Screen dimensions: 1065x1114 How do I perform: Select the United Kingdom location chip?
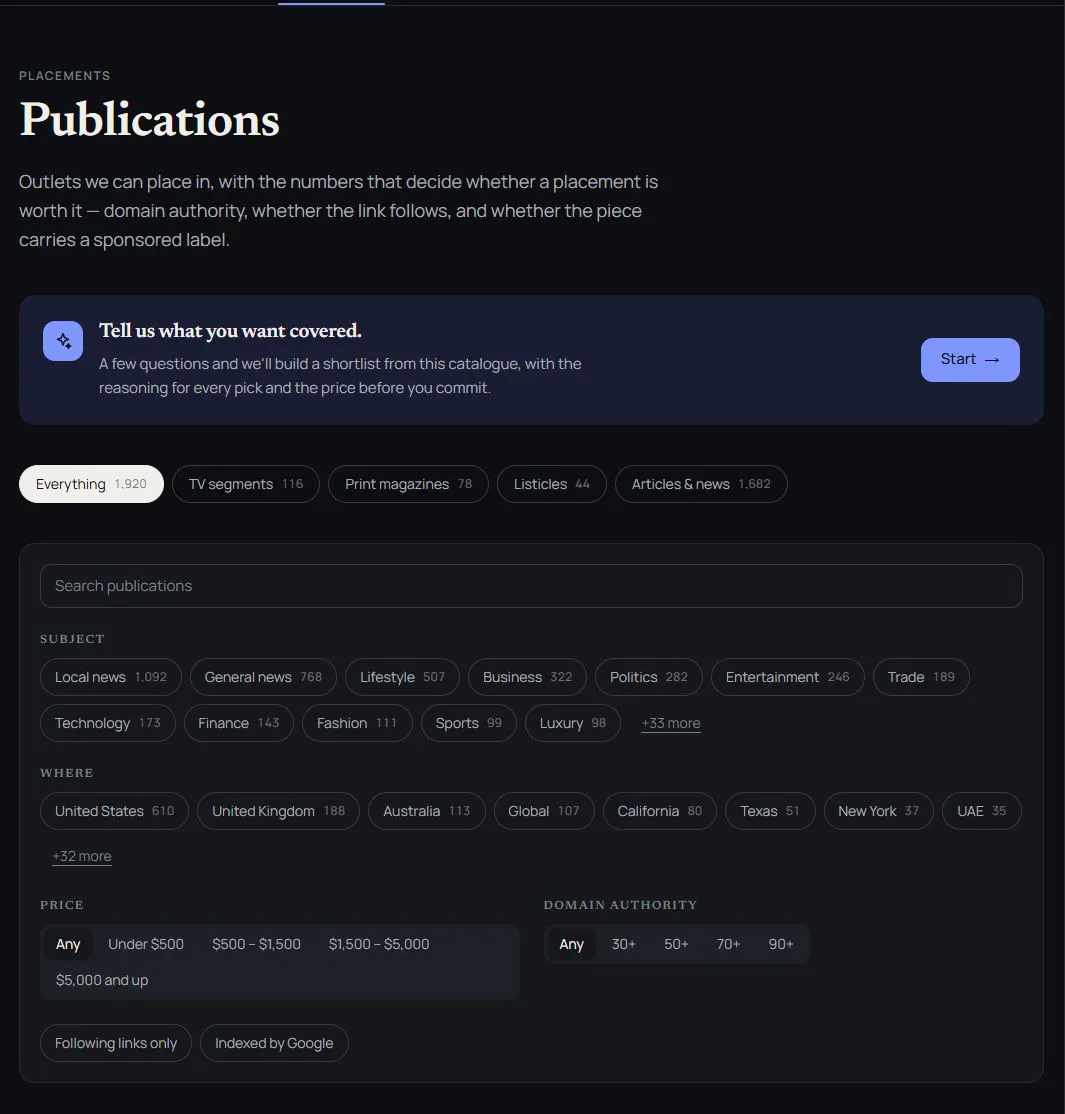[x=279, y=811]
